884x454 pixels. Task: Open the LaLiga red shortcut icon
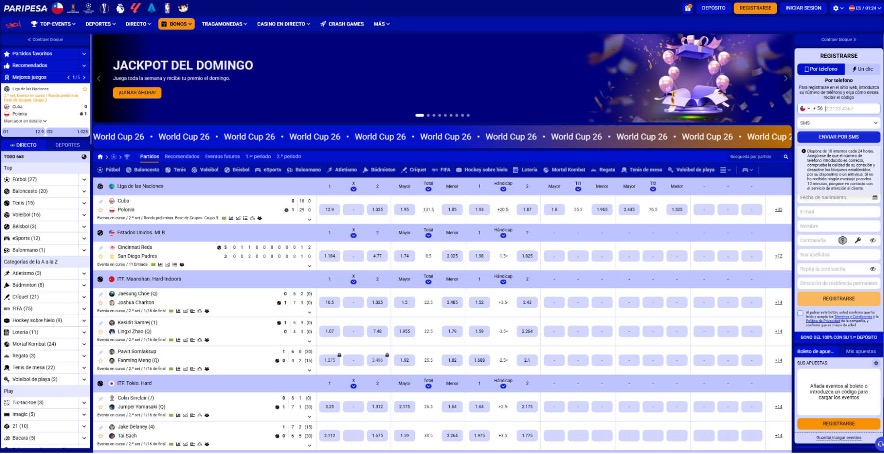coord(135,8)
